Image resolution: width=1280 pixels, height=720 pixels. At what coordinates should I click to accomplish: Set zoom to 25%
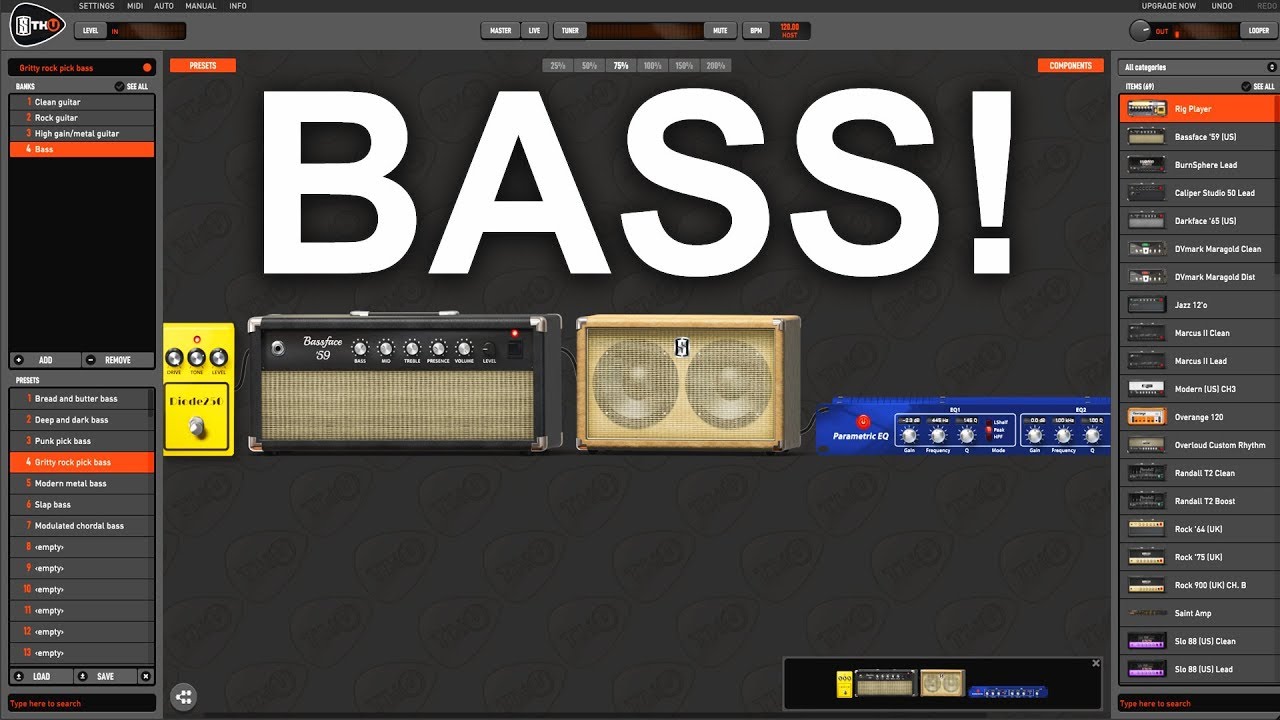(557, 66)
